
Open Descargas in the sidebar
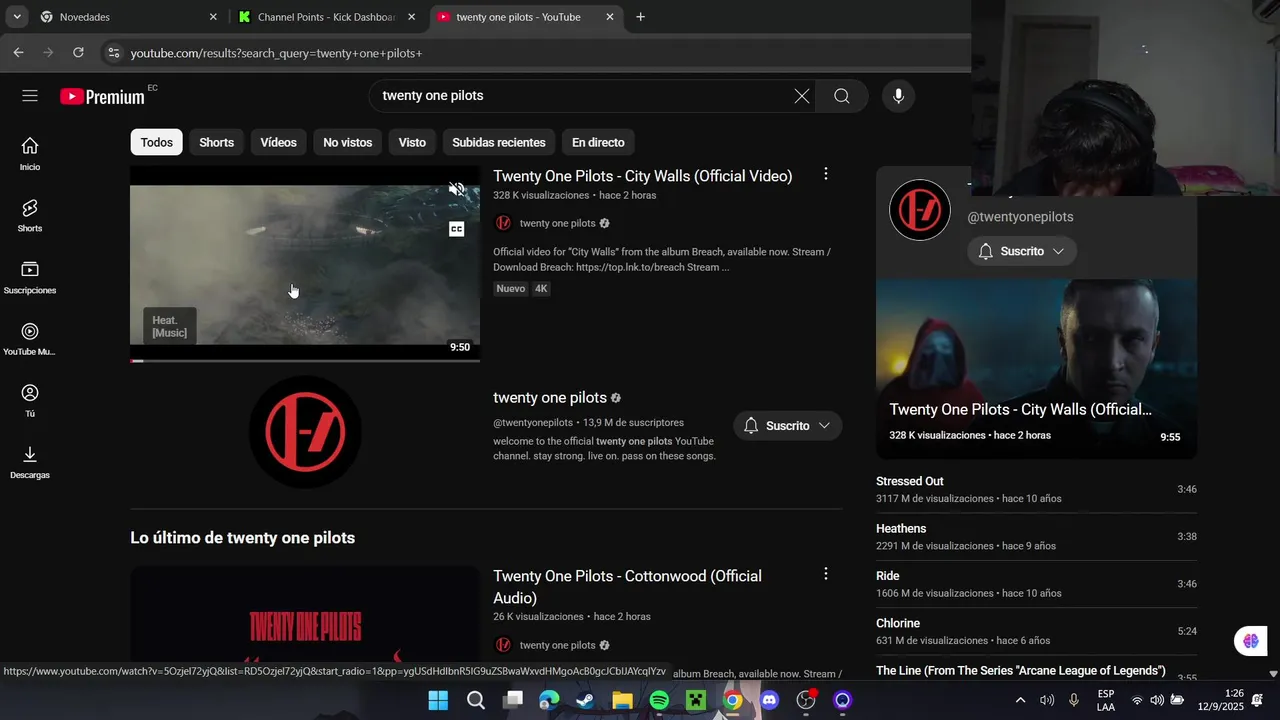[30, 462]
